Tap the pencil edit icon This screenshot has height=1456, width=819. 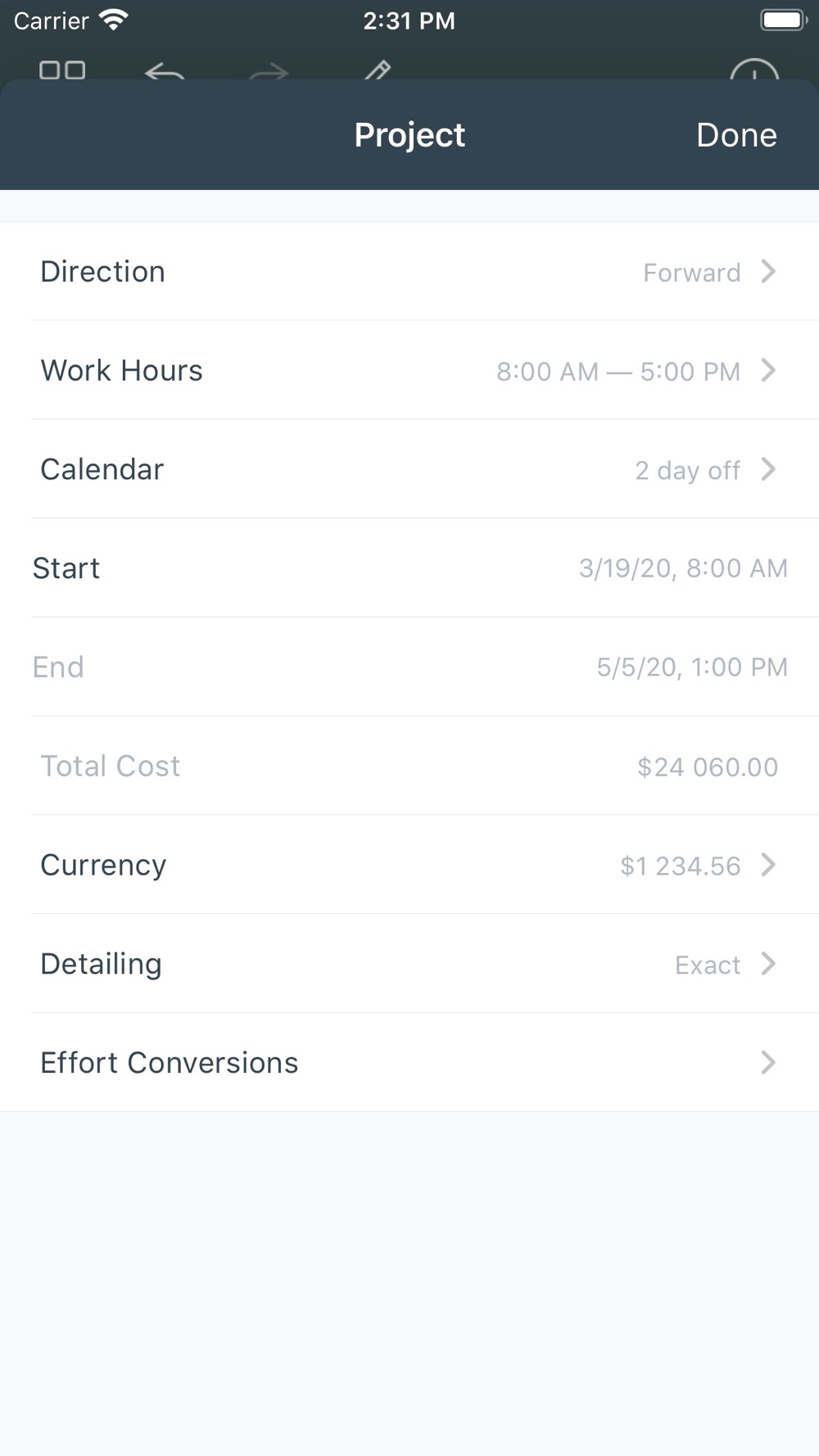377,71
